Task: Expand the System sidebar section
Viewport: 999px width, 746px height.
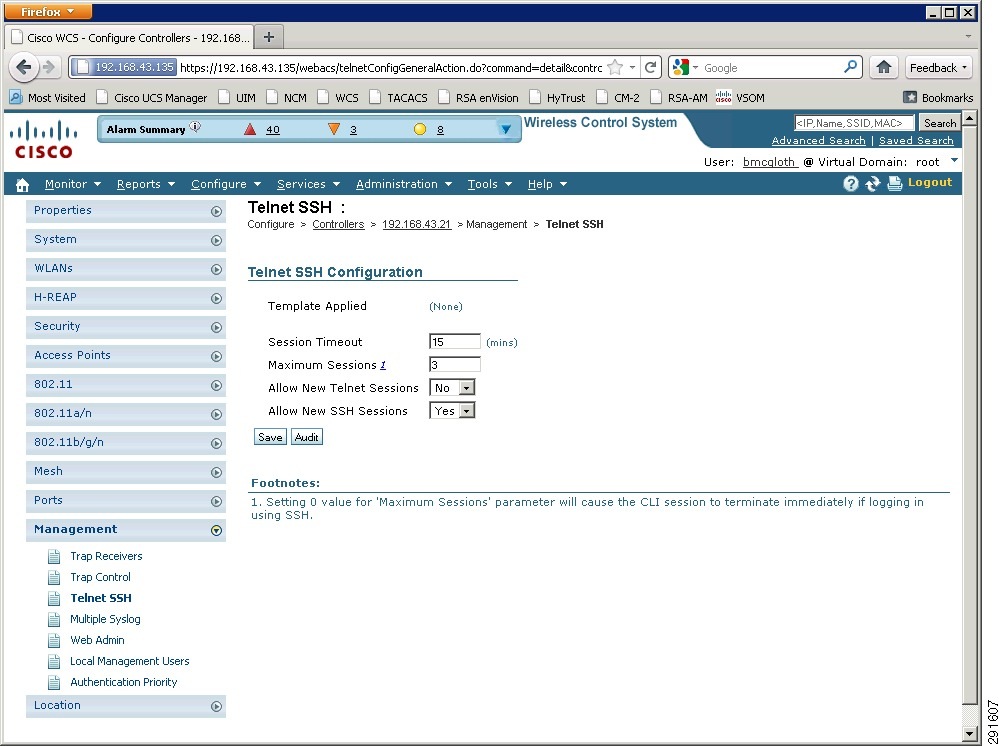Action: click(x=217, y=240)
